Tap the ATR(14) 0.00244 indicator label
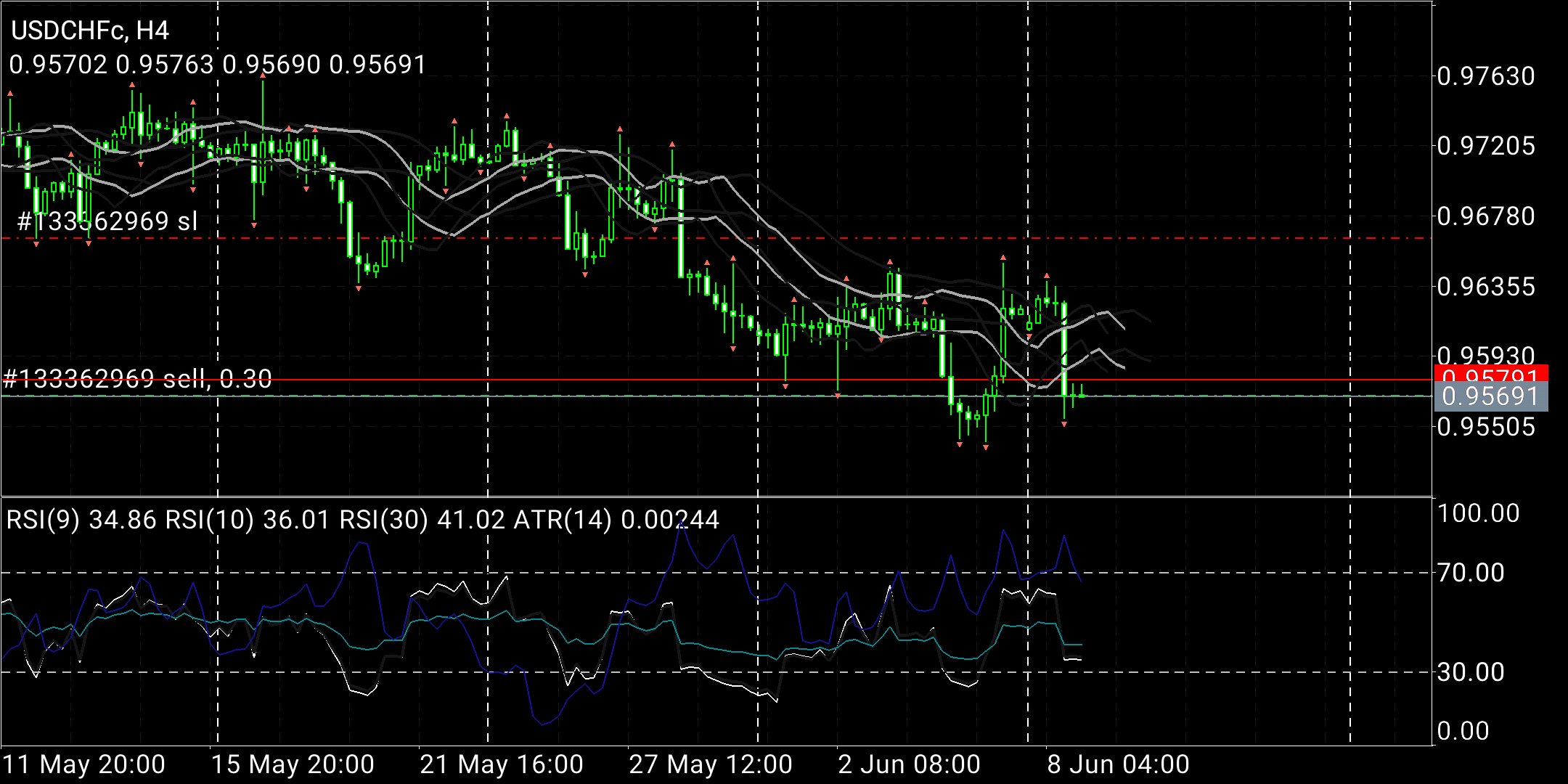This screenshot has height=784, width=1568. [x=616, y=520]
